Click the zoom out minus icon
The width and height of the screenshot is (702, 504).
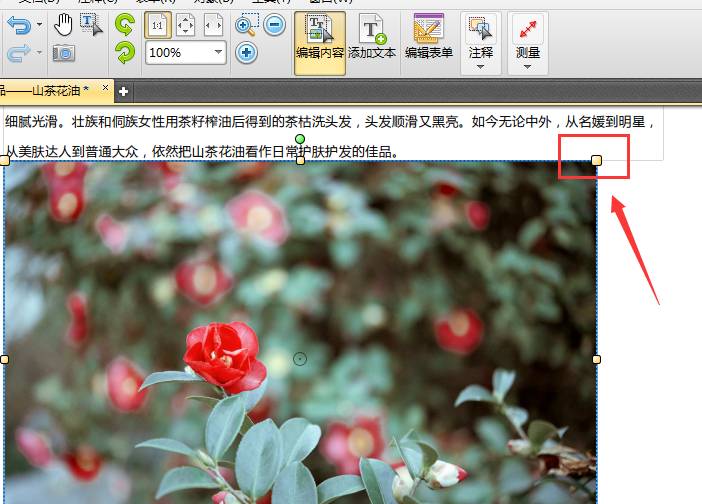click(x=274, y=25)
